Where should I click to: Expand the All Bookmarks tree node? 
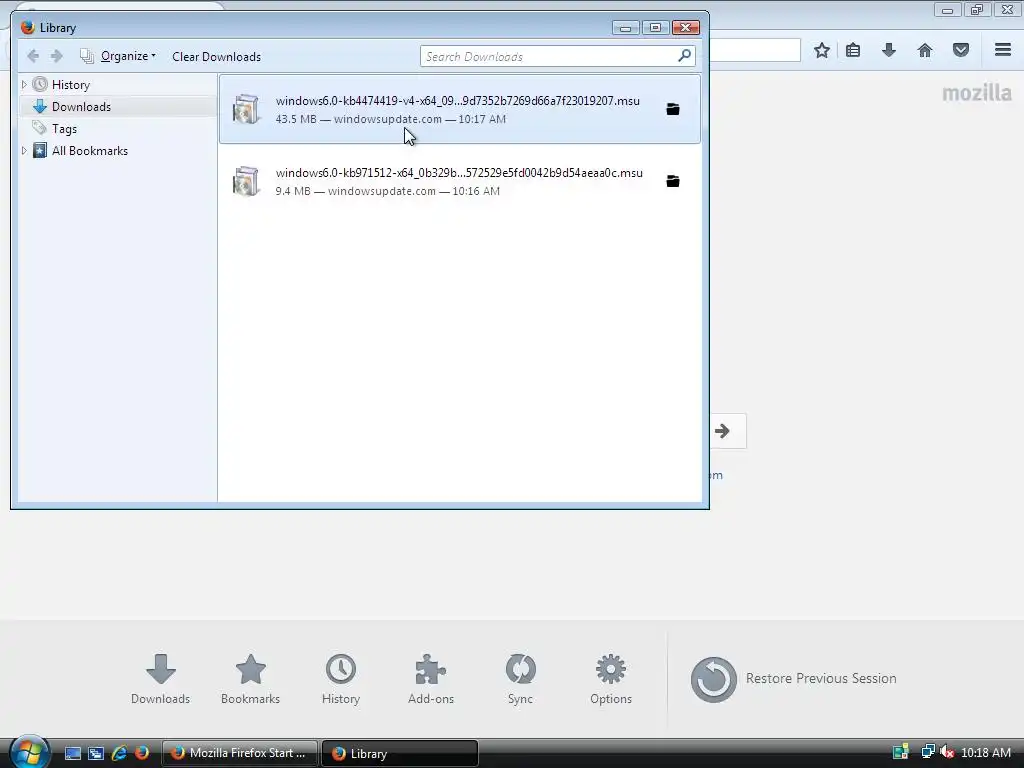(24, 151)
